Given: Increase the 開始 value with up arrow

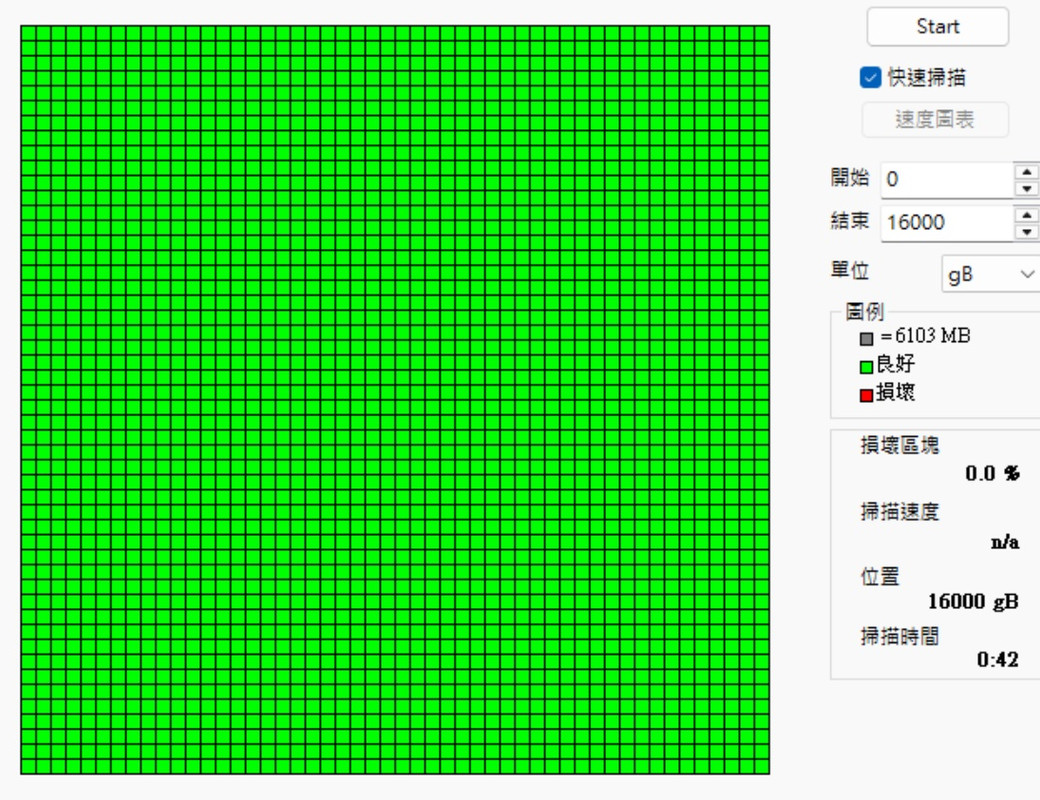Looking at the screenshot, I should point(1027,172).
